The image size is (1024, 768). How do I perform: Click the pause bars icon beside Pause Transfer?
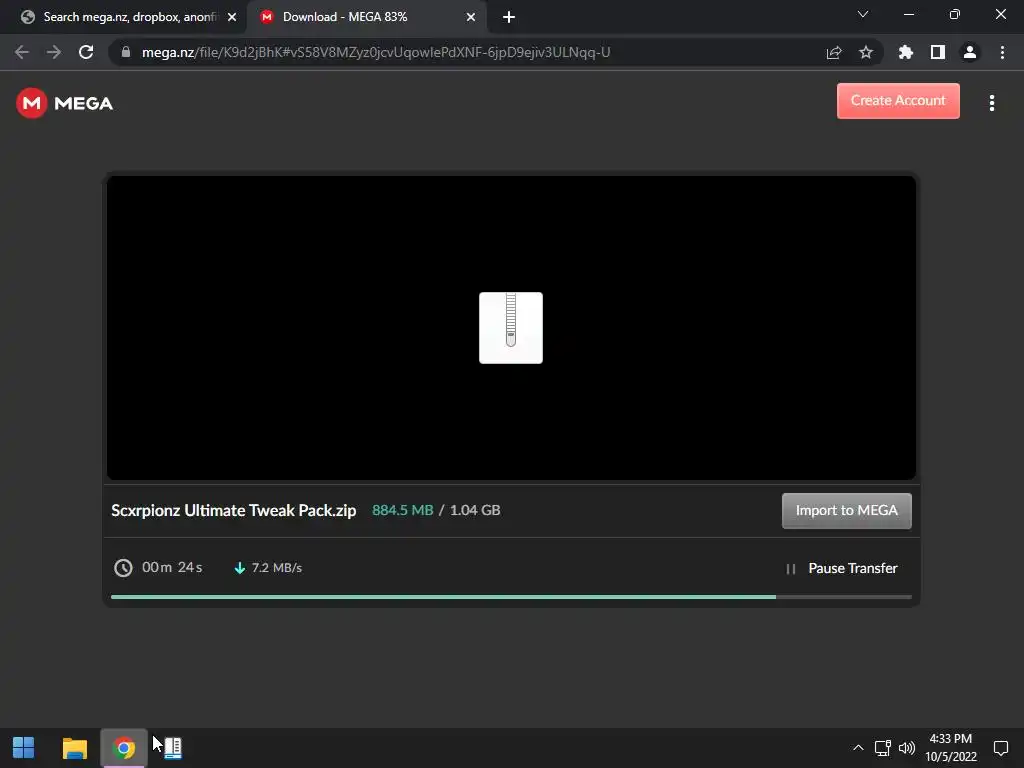click(x=790, y=569)
